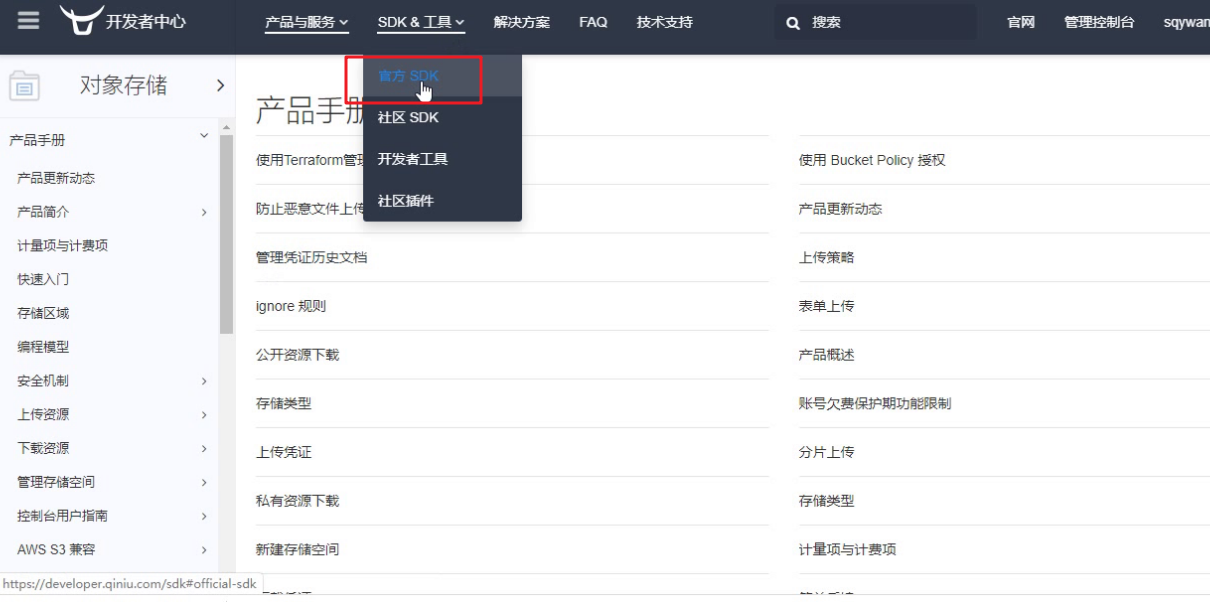Open 新建存储空间 article link
The height and width of the screenshot is (602, 1210).
pyautogui.click(x=297, y=549)
